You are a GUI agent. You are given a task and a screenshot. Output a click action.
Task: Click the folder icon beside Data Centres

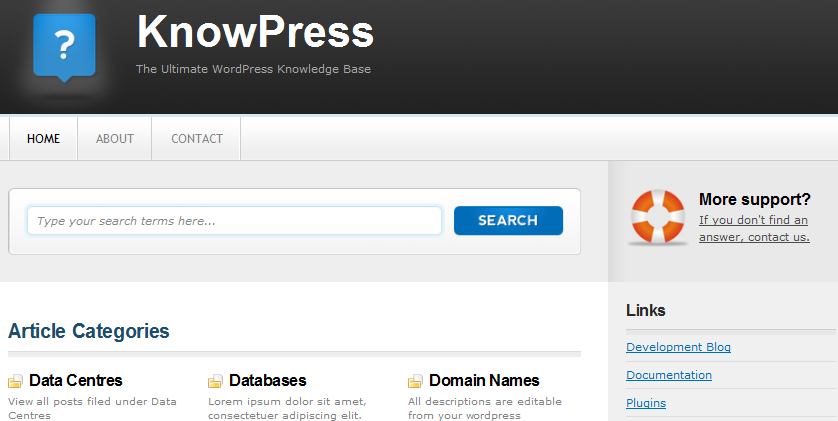click(15, 381)
